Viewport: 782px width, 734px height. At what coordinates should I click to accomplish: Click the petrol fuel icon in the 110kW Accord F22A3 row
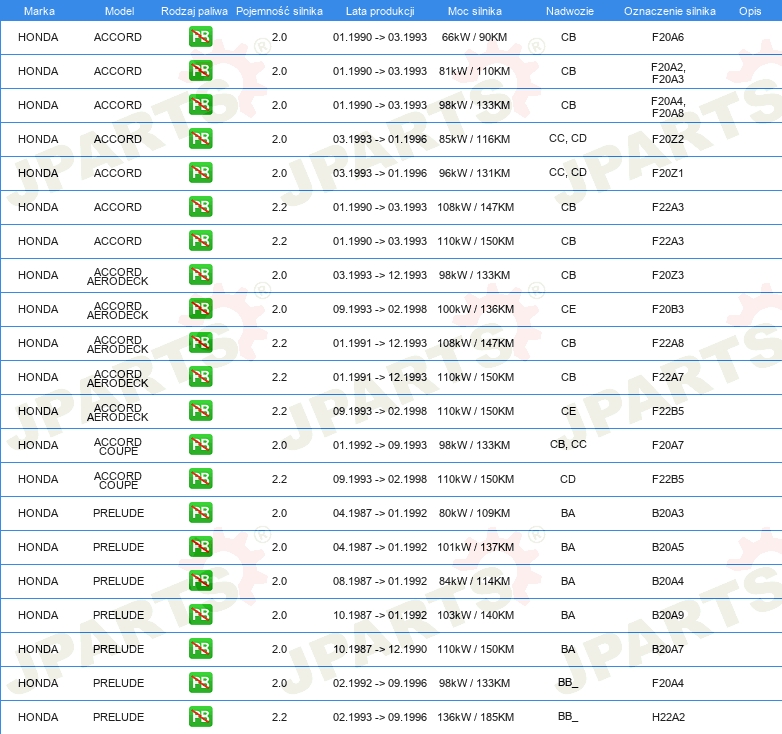coord(200,240)
